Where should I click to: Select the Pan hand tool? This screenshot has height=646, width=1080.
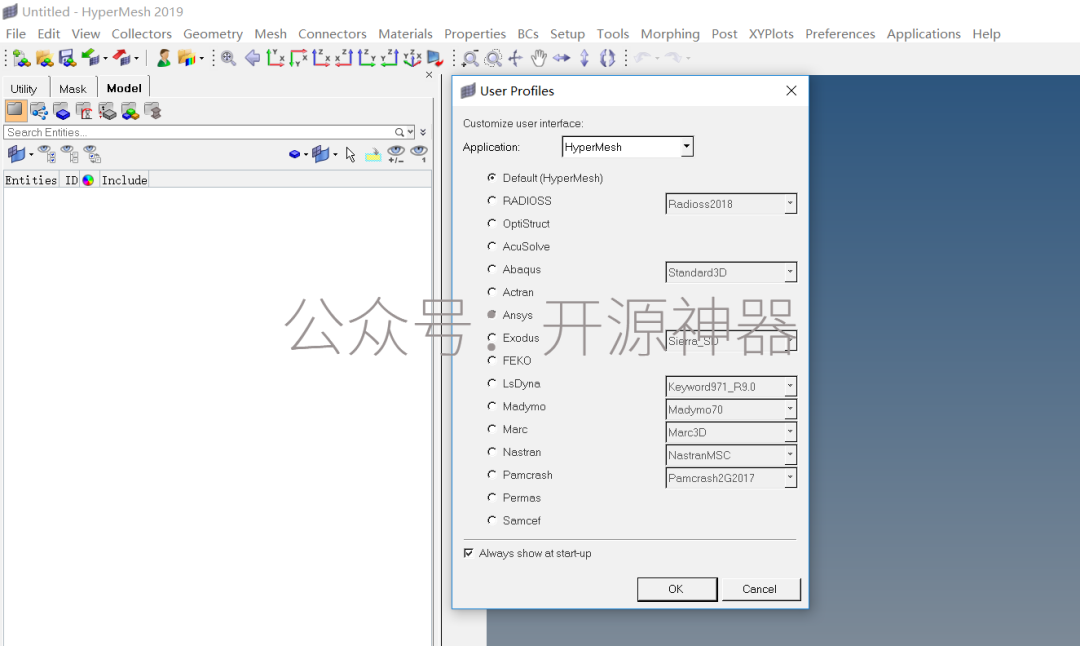pos(539,59)
